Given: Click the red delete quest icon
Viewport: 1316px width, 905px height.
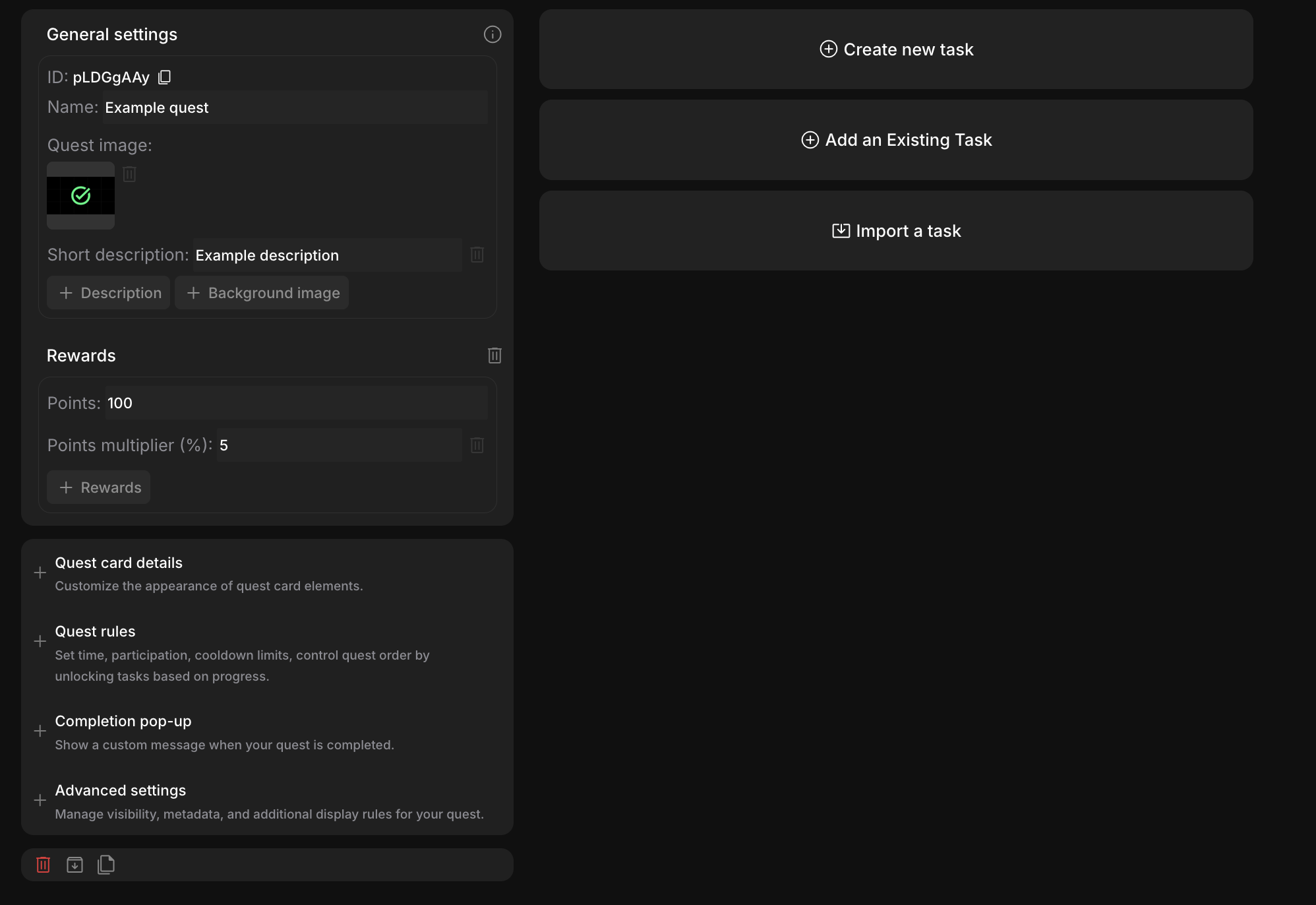Looking at the screenshot, I should (x=44, y=865).
